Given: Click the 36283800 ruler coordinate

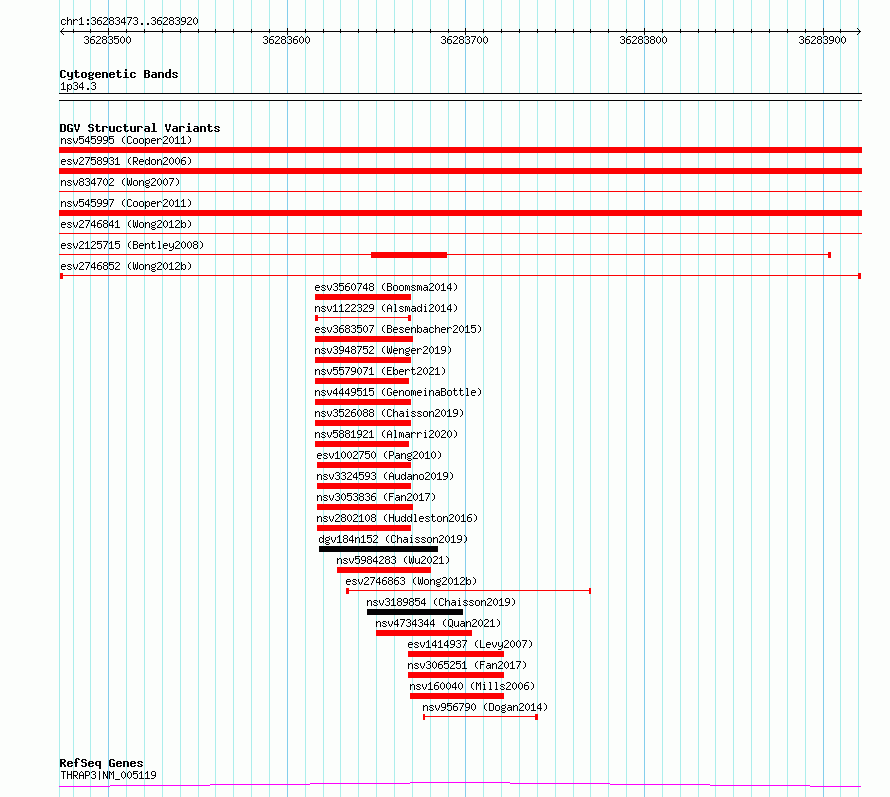Looking at the screenshot, I should 643,40.
